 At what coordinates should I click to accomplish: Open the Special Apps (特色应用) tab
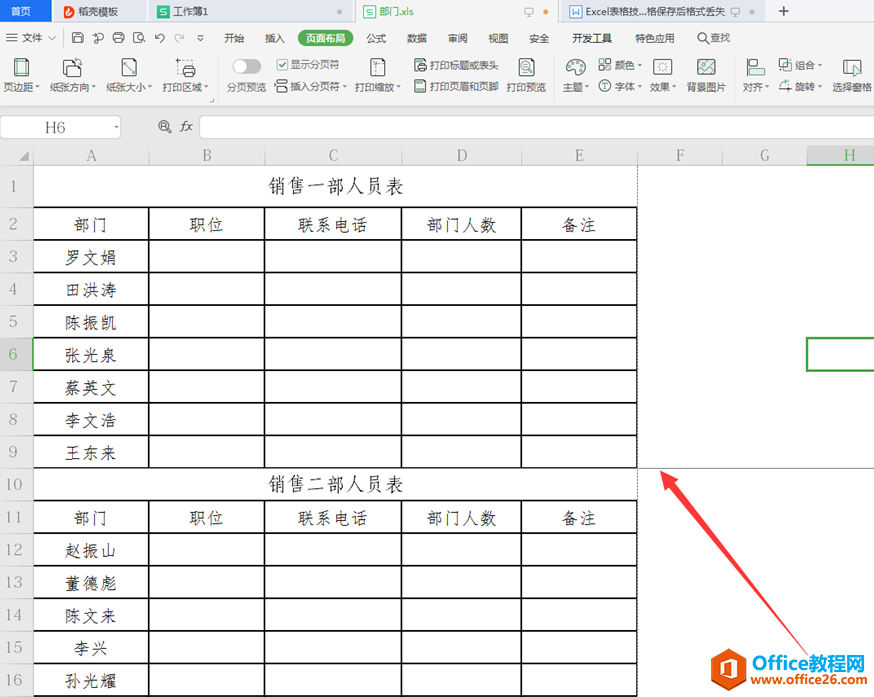(655, 38)
